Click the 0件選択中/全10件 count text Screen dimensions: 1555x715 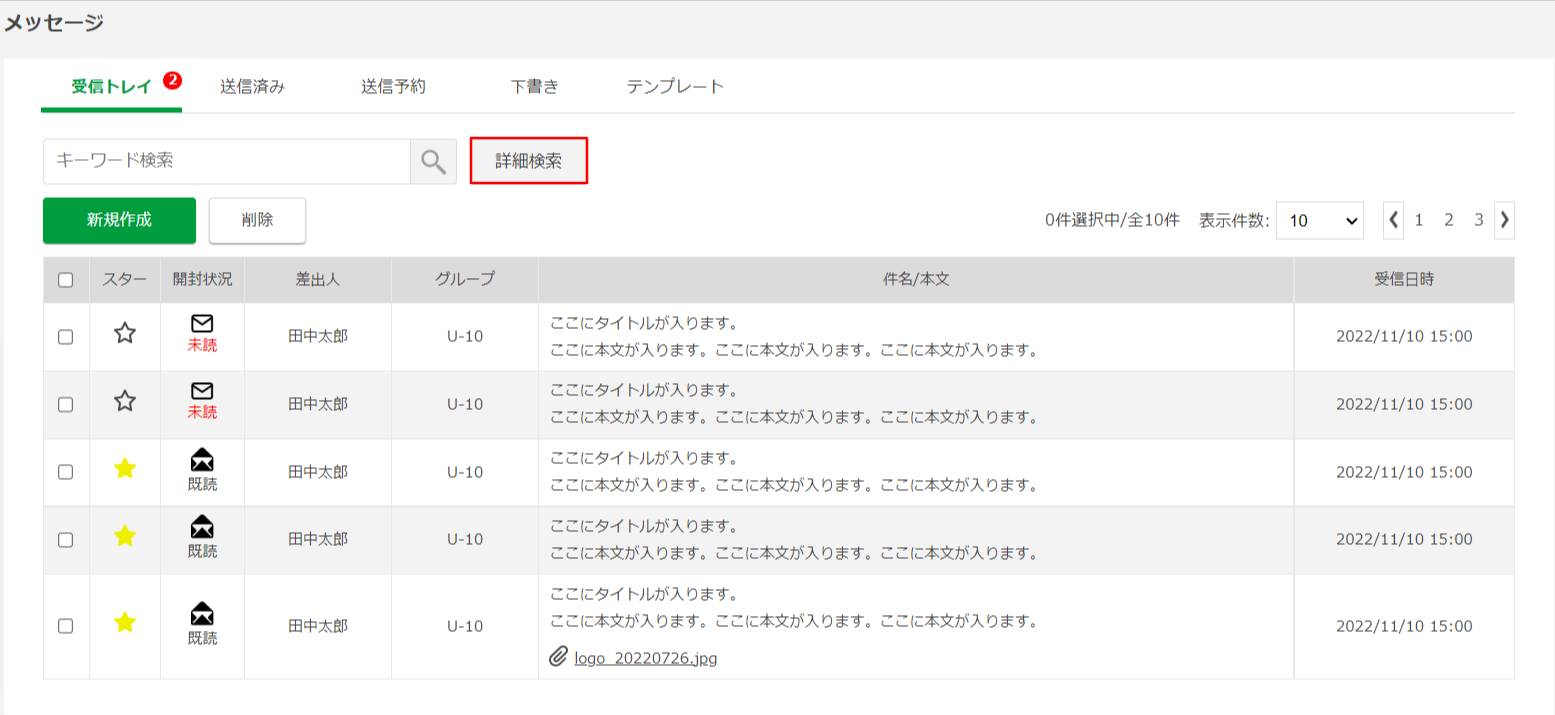pyautogui.click(x=1112, y=220)
